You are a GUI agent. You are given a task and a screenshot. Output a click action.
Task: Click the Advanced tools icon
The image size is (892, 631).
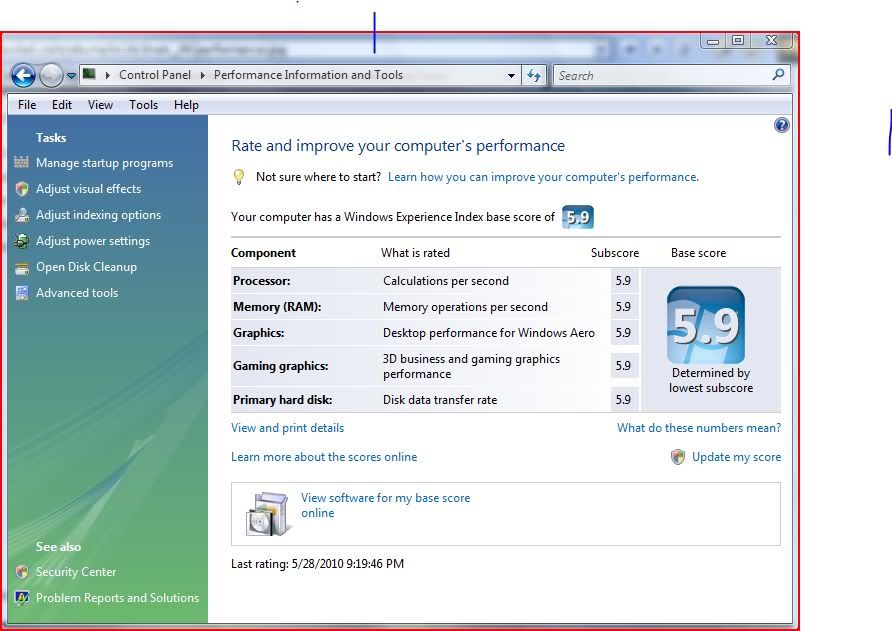point(22,293)
